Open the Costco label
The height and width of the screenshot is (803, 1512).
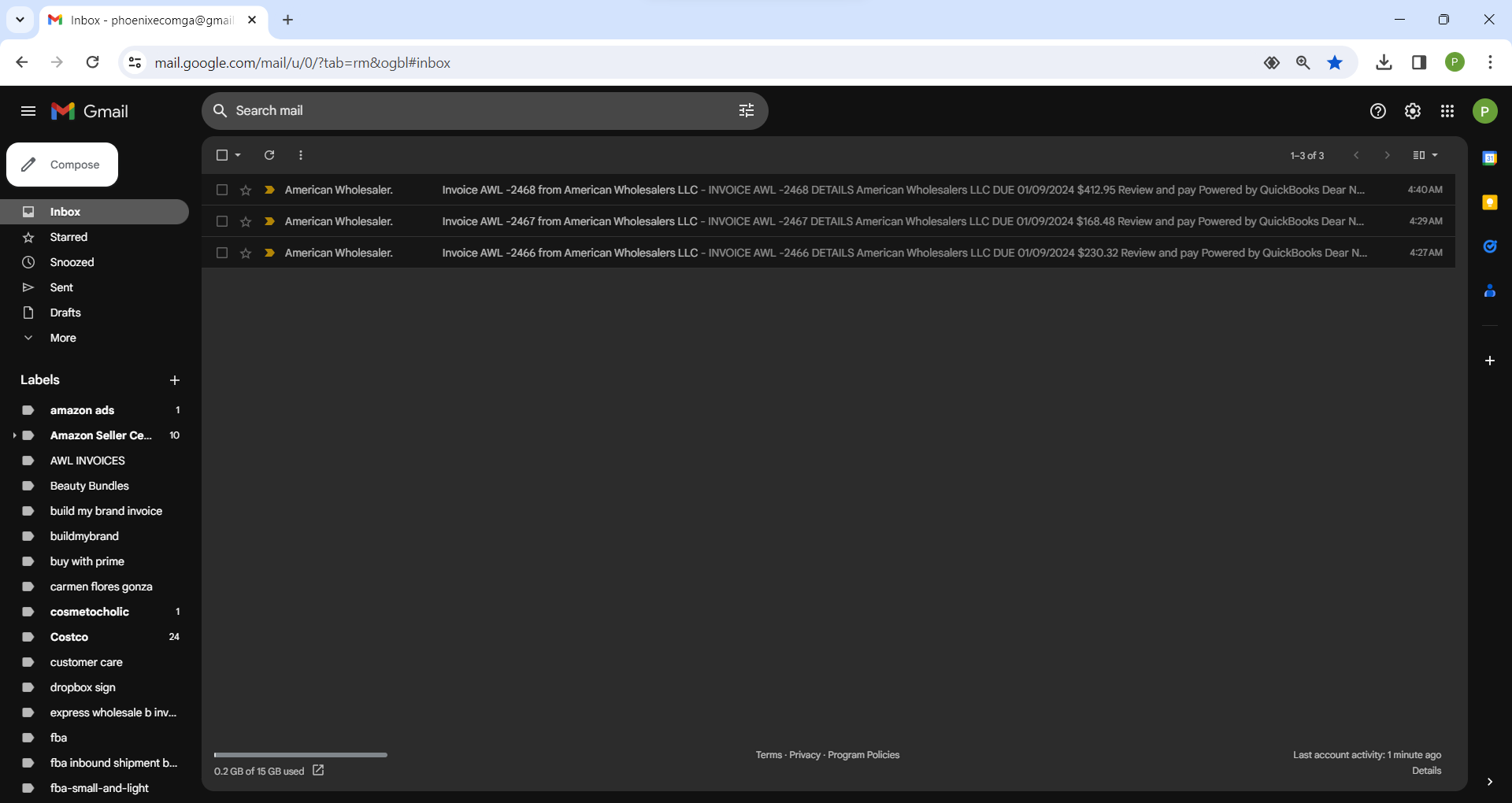pos(94,637)
